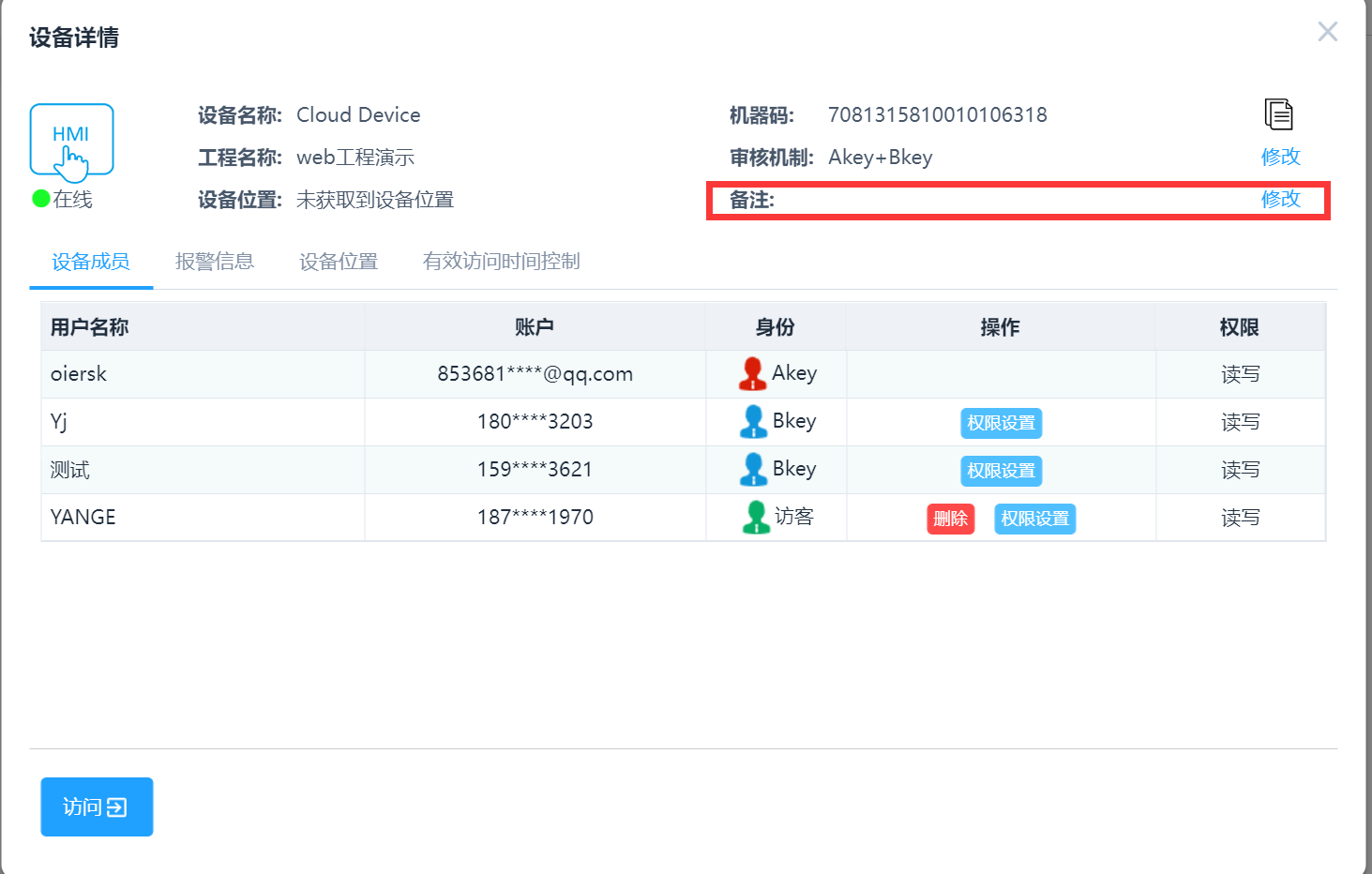
Task: Click the 设备名称: field label
Action: point(240,115)
